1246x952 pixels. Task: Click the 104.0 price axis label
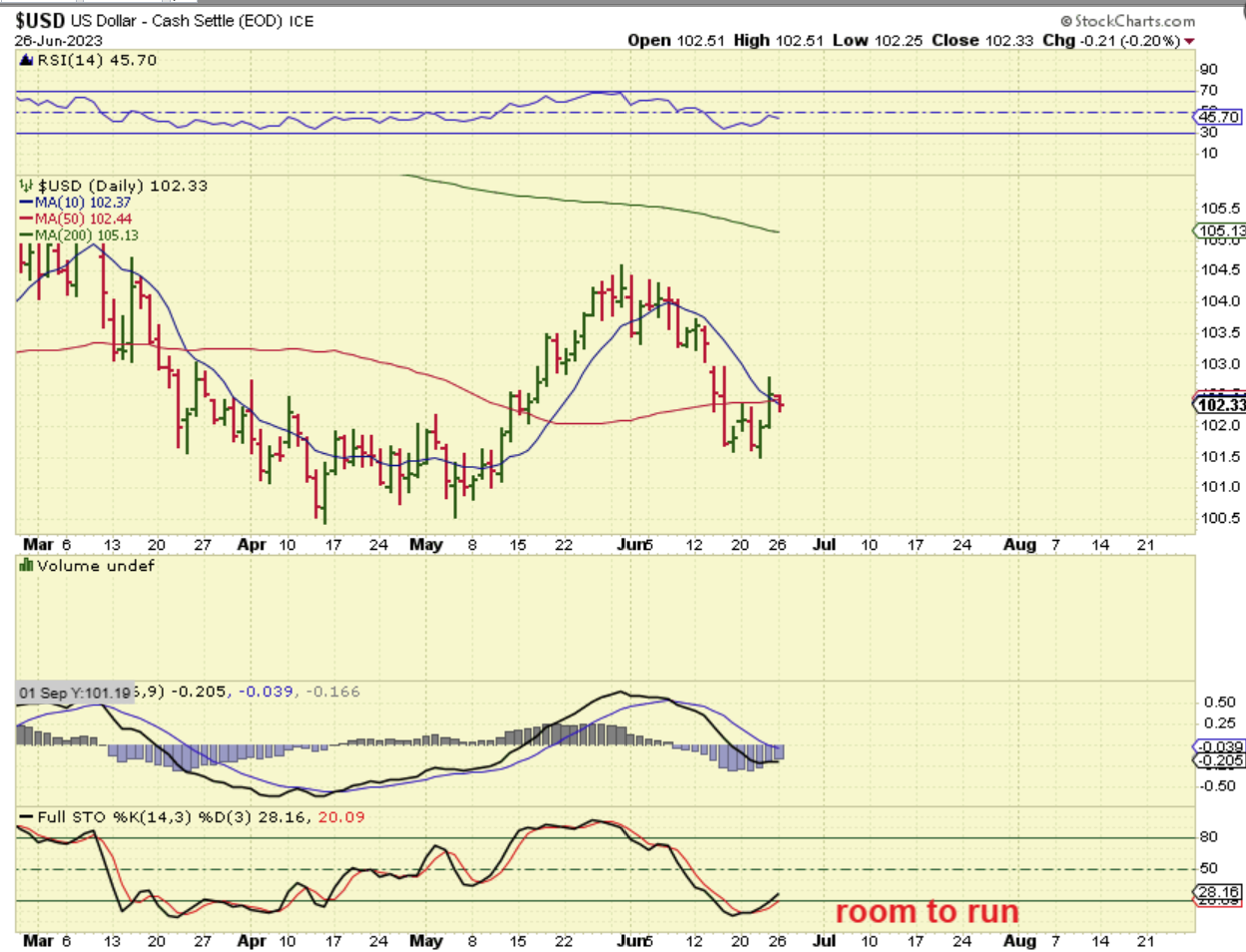pos(1221,301)
